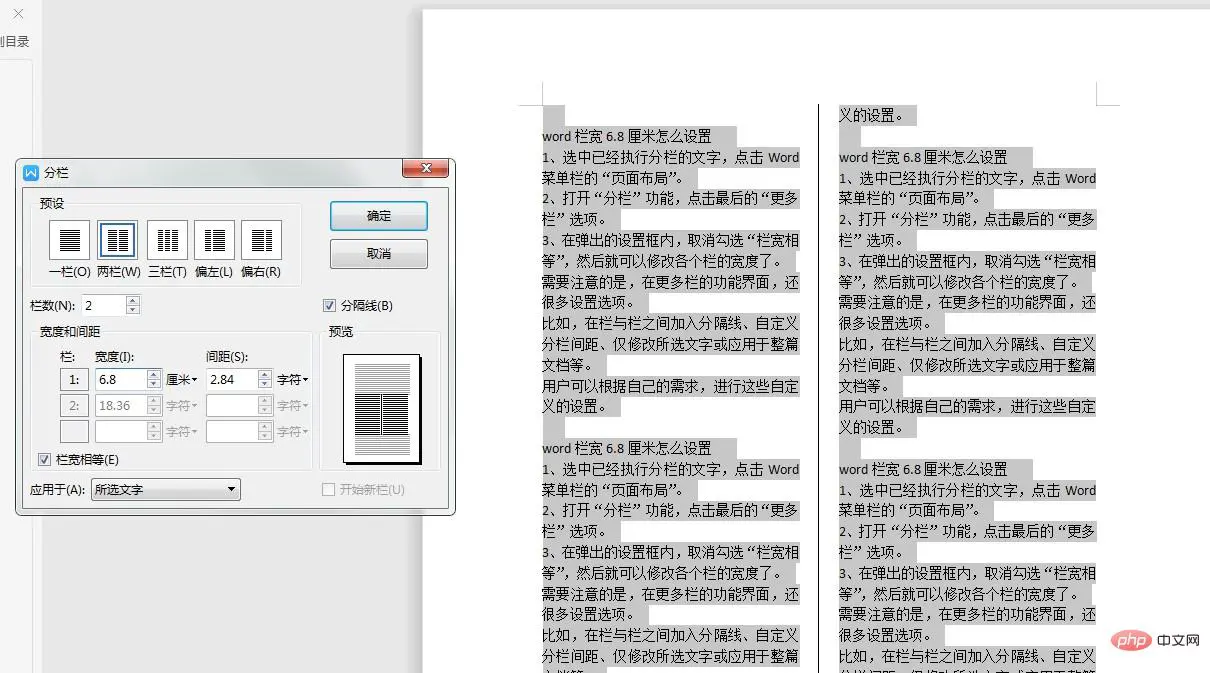Screen dimensions: 1210x673
Task: Uncheck the 栏宽相等(E) checkbox
Action: pos(44,459)
